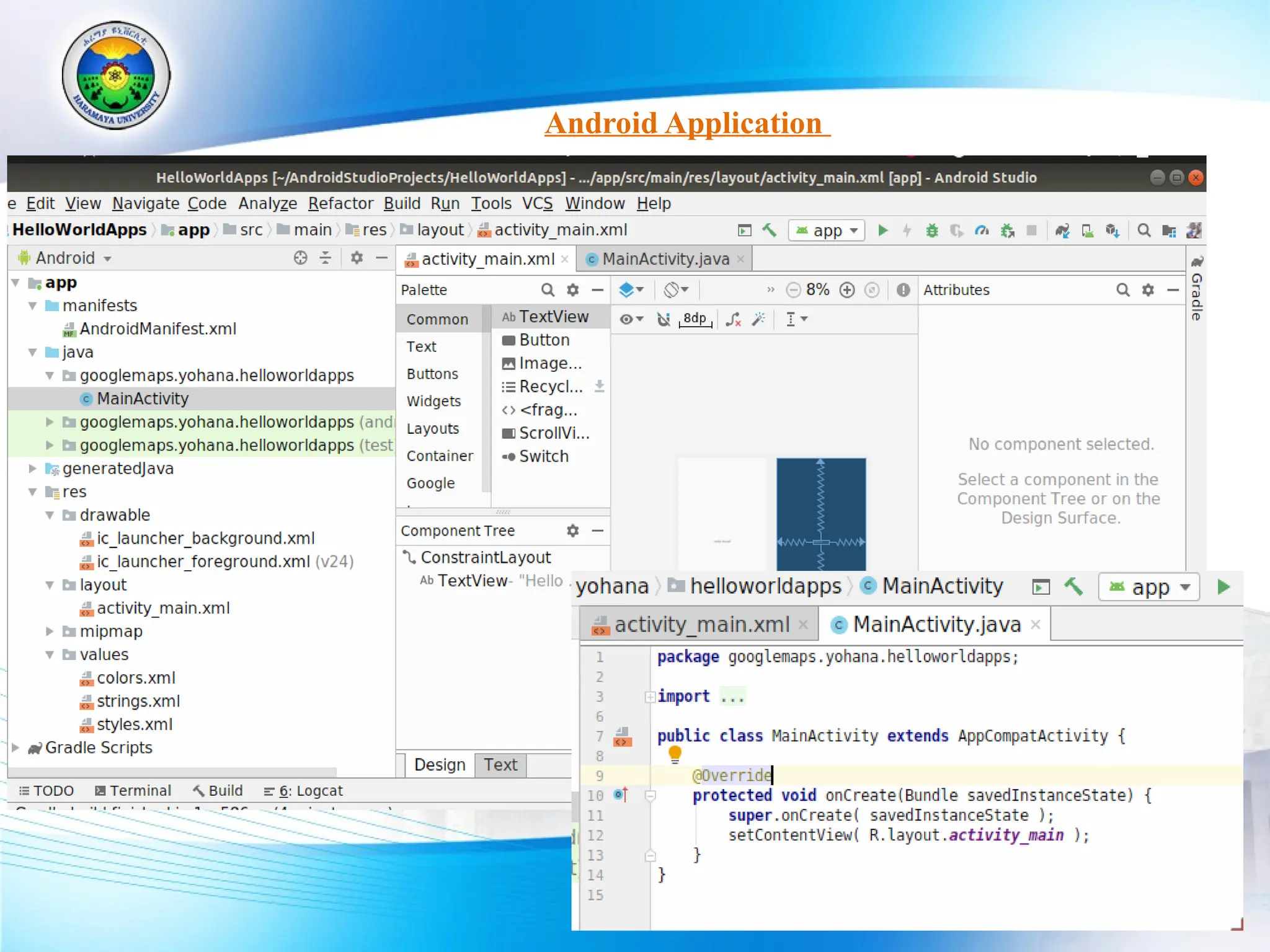
Task: Click the Attributes panel search magnifier
Action: (x=1122, y=289)
